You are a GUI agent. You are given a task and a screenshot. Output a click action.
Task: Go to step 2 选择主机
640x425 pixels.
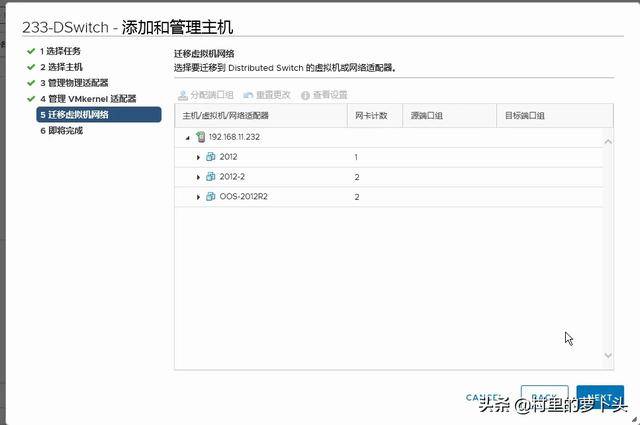tap(65, 67)
